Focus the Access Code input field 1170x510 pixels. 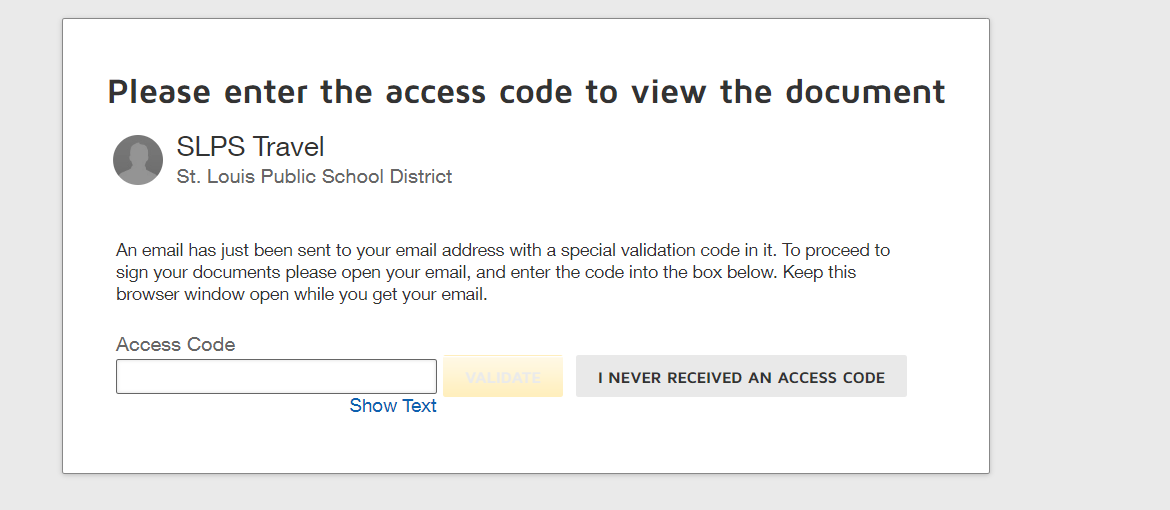click(x=276, y=377)
